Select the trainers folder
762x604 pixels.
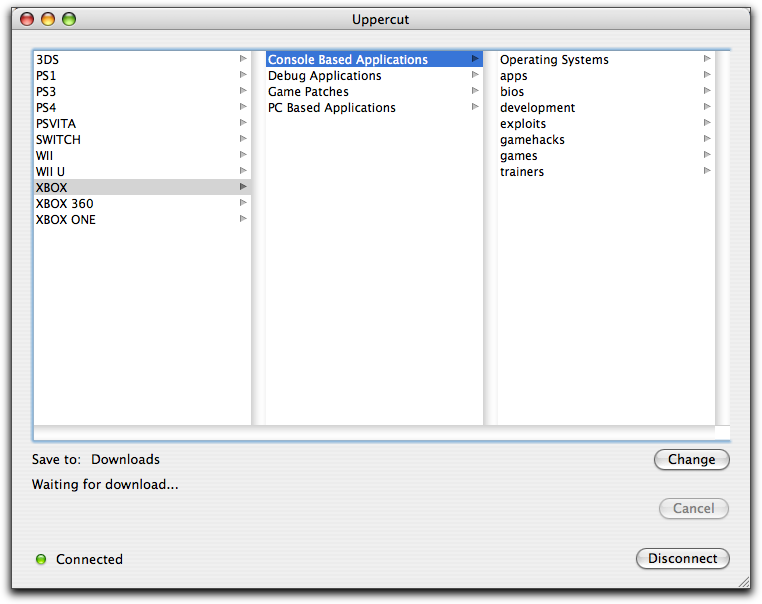(606, 172)
